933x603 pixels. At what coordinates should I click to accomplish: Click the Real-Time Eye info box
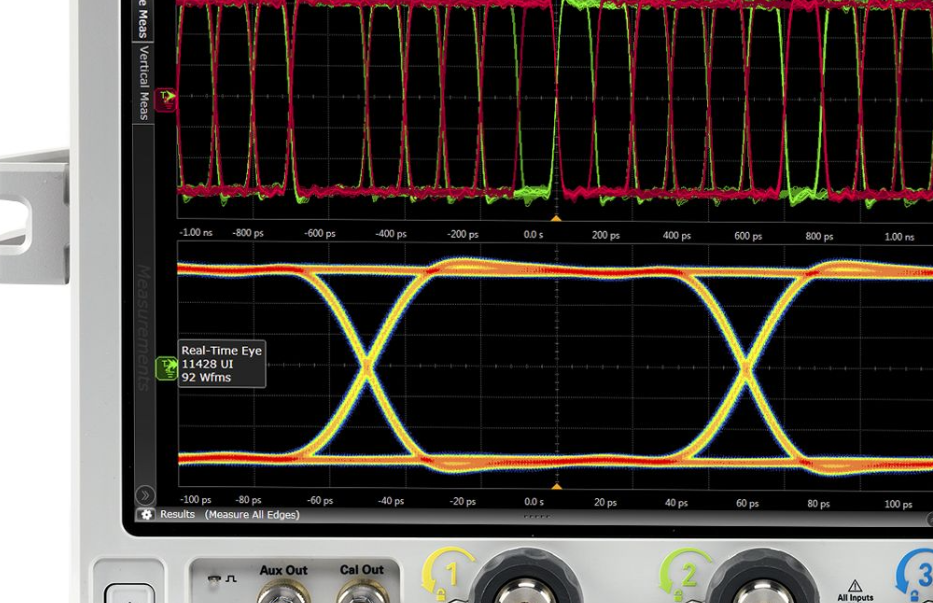(x=222, y=364)
